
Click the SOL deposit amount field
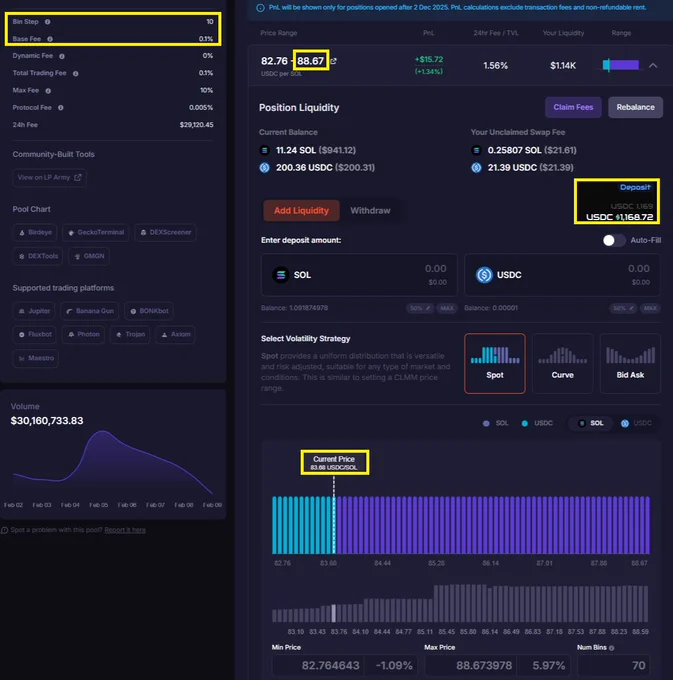pyautogui.click(x=359, y=275)
